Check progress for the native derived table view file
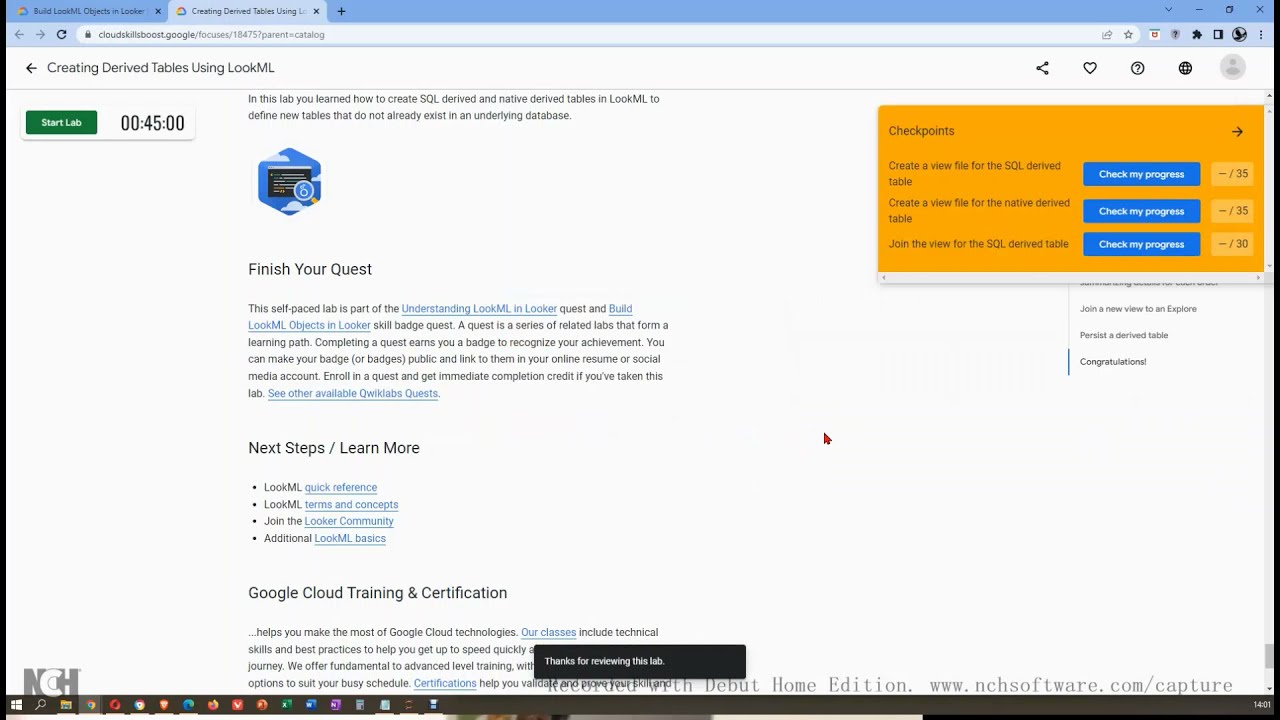The width and height of the screenshot is (1280, 720). 1141,211
